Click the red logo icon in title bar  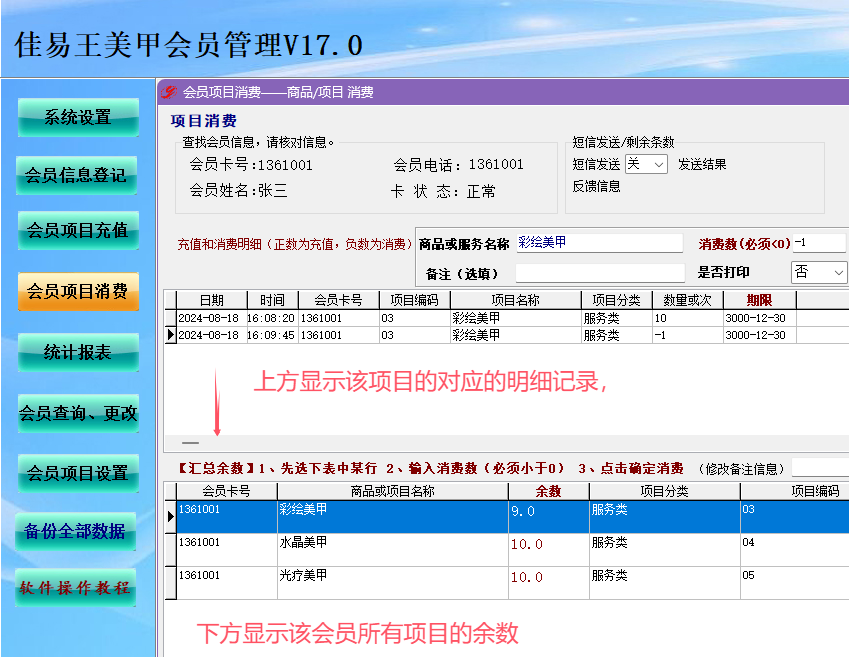[168, 93]
